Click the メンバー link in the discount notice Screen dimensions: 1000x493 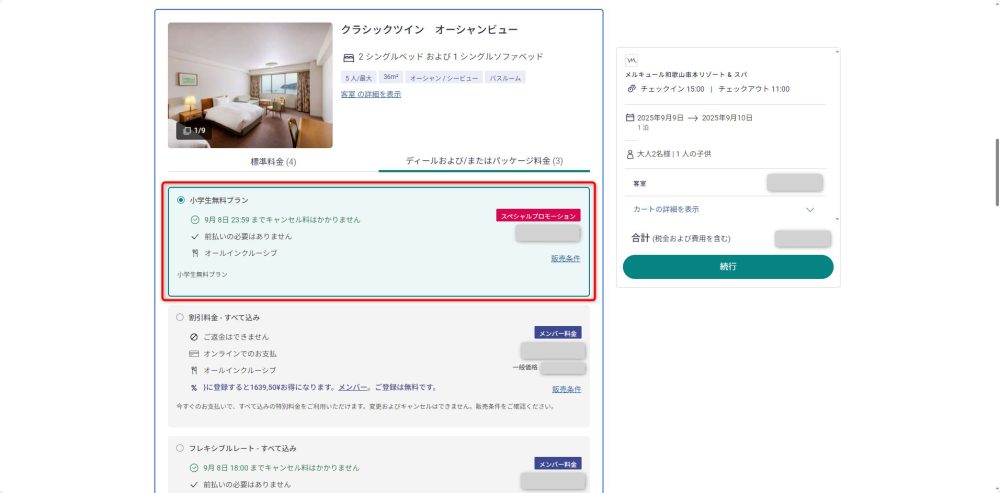(x=351, y=387)
